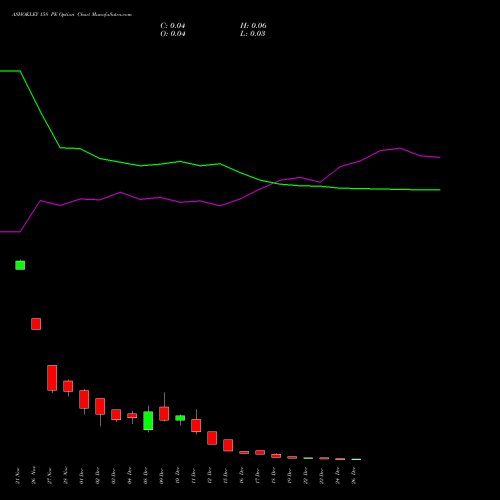The height and width of the screenshot is (500, 500).
Task: Select the red candlestick for 28 Nov
Action: [68, 386]
